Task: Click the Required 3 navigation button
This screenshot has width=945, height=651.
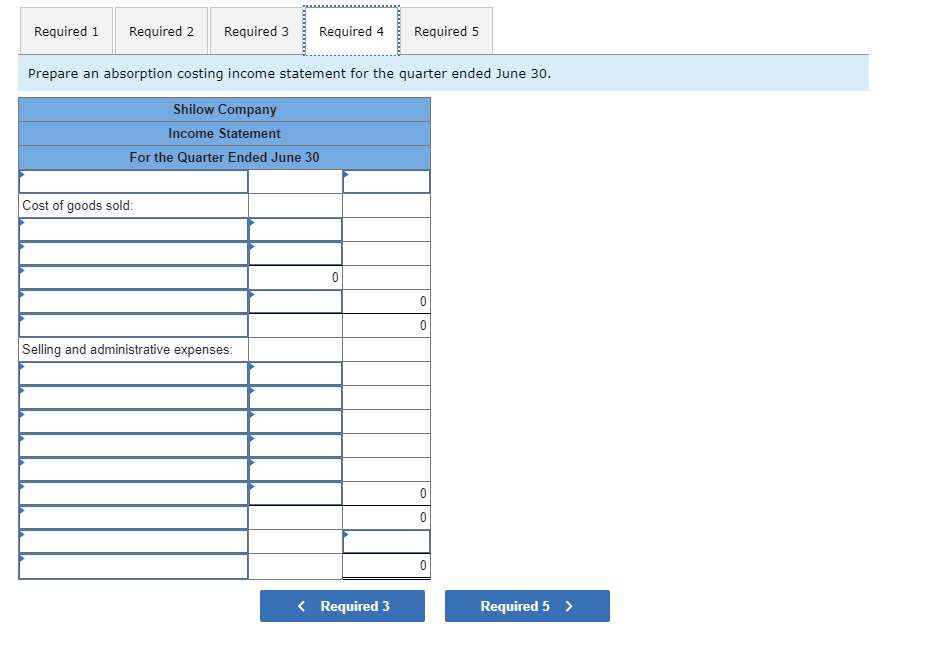Action: coord(342,606)
